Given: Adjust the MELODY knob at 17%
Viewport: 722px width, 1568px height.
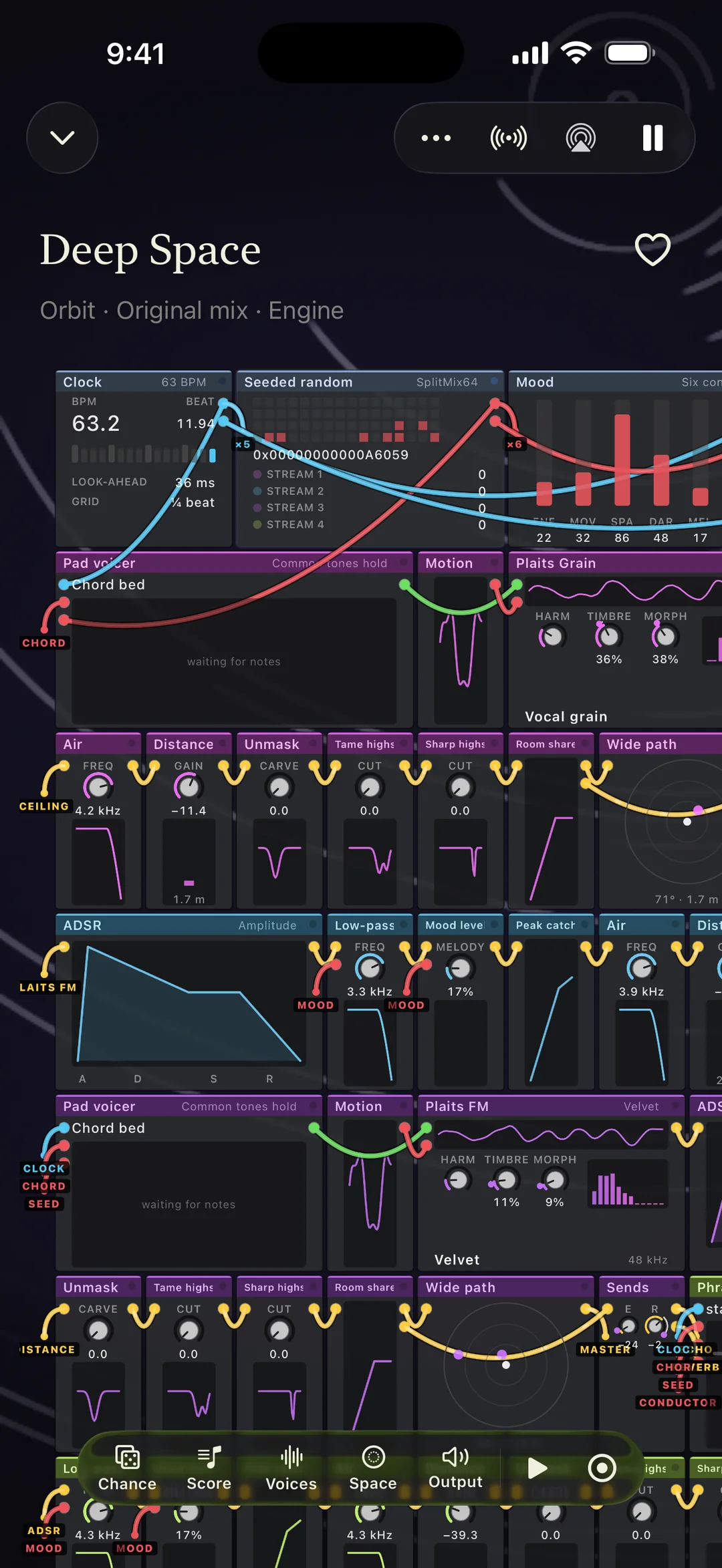Looking at the screenshot, I should (460, 968).
